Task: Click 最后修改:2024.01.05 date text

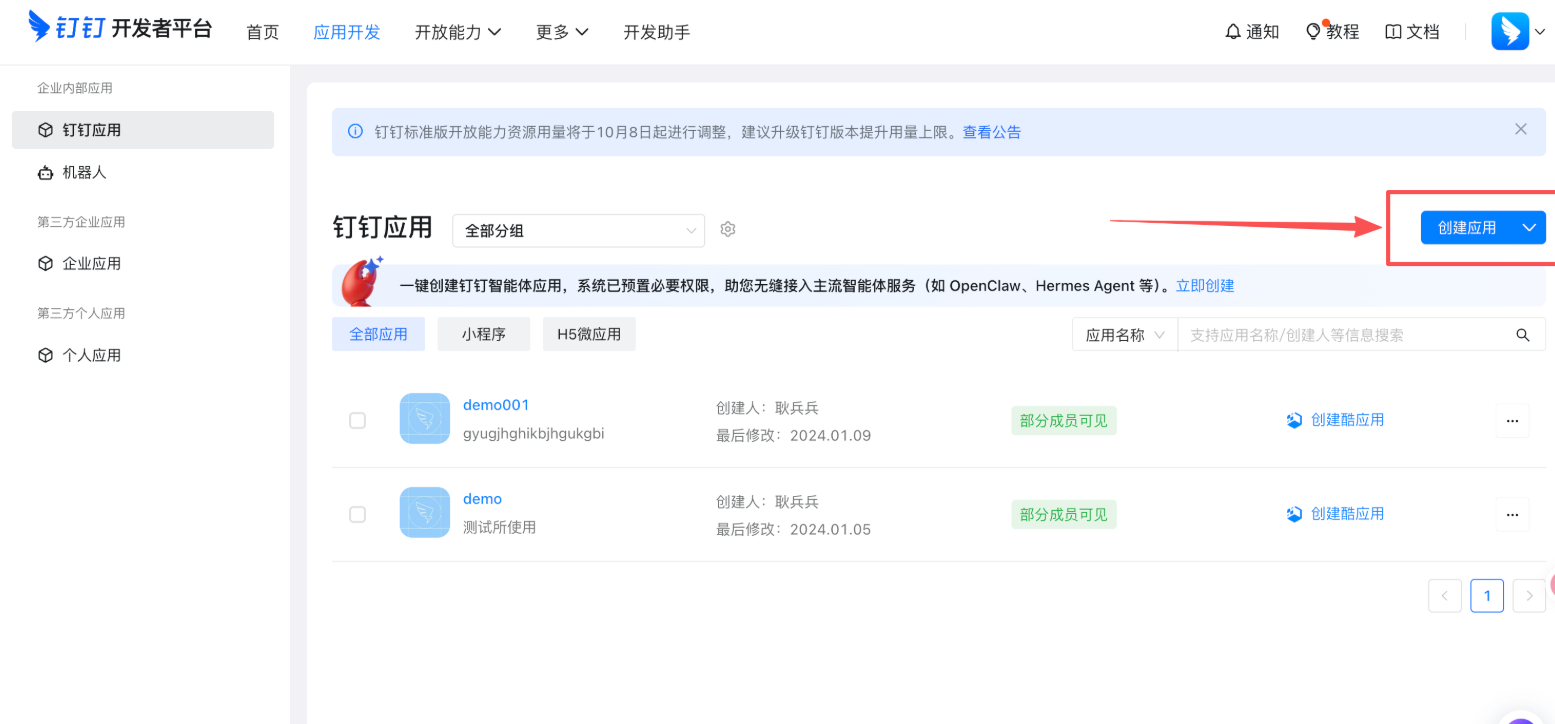Action: point(794,530)
